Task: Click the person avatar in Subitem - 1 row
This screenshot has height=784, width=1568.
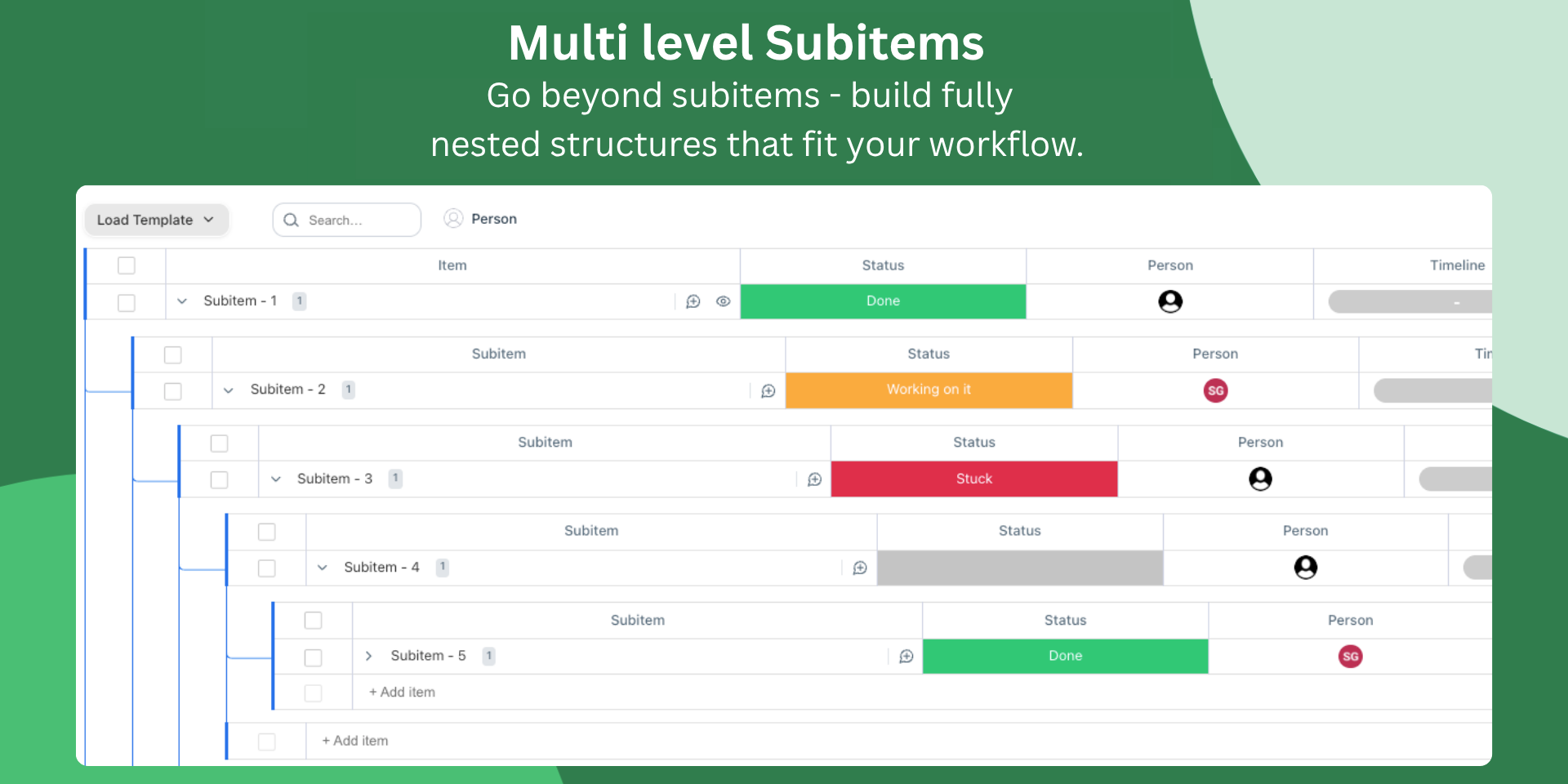Action: pyautogui.click(x=1169, y=301)
